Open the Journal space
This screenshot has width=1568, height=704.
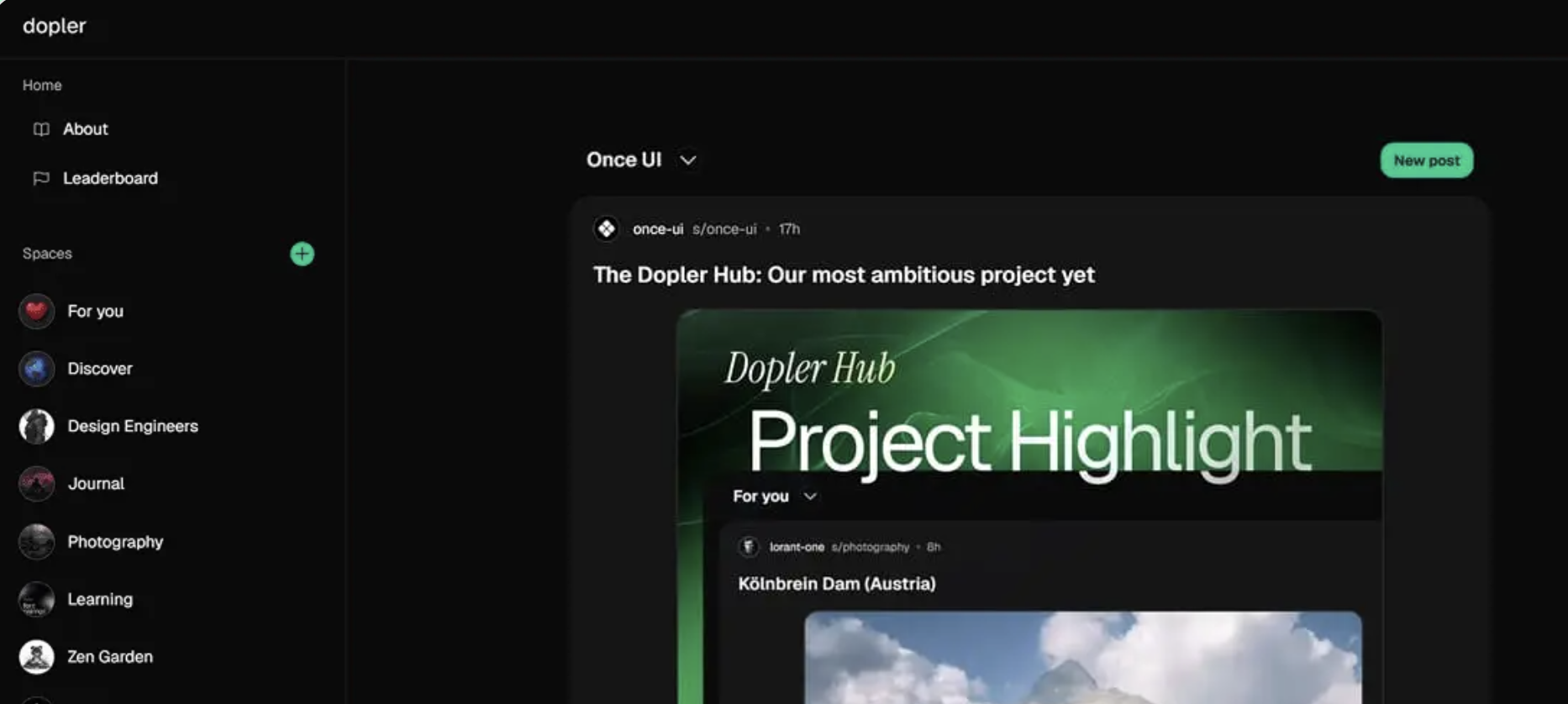click(96, 484)
